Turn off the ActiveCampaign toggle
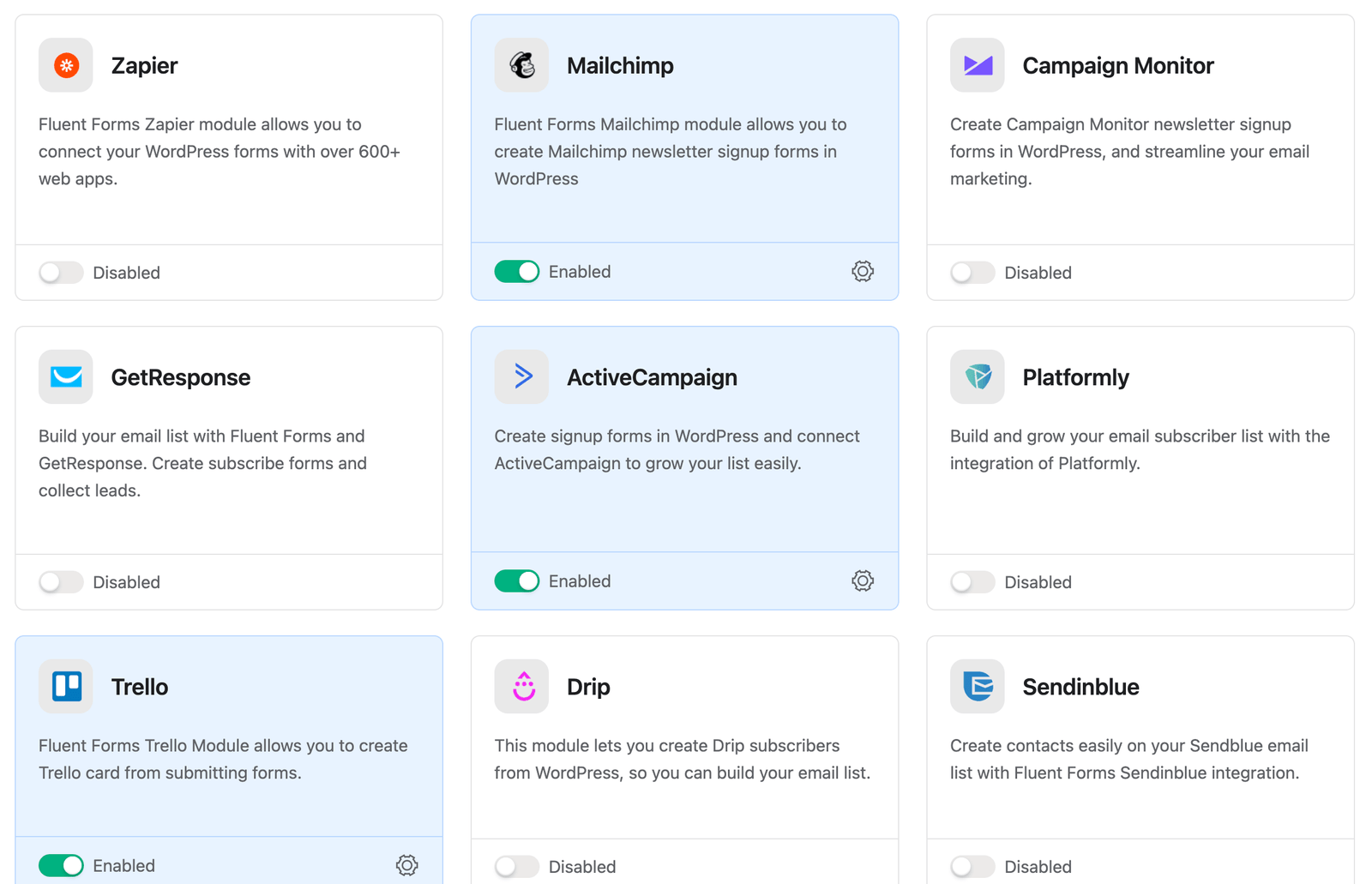 (x=517, y=581)
